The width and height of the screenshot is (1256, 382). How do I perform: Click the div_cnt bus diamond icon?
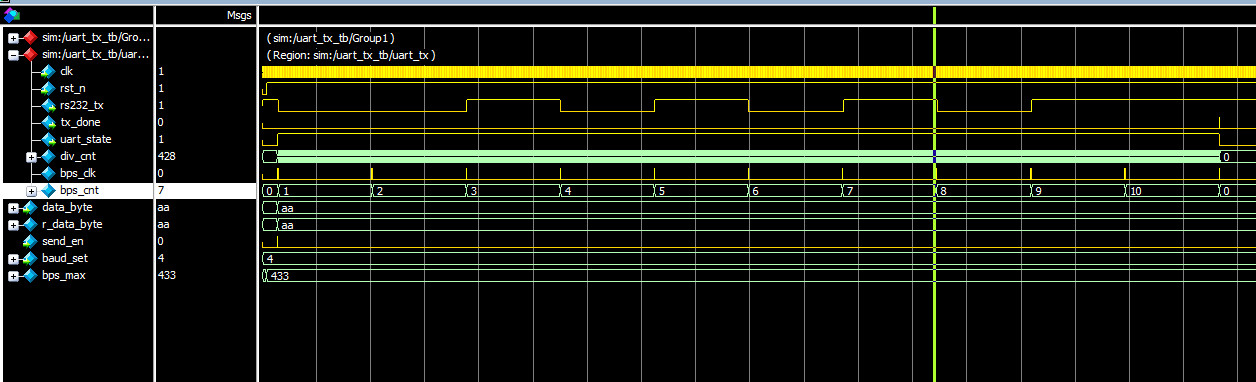click(x=48, y=156)
